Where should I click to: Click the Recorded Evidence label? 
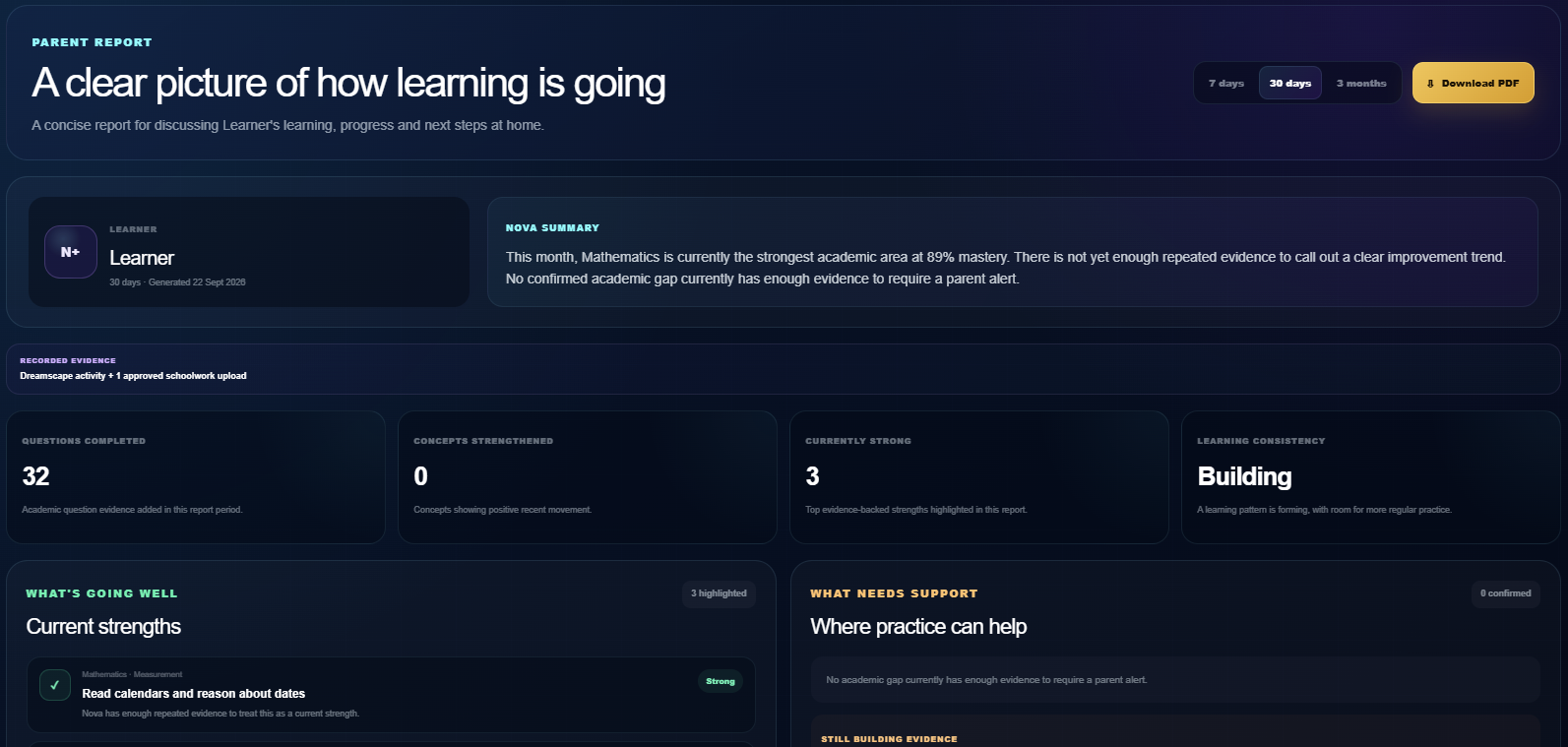click(x=68, y=361)
